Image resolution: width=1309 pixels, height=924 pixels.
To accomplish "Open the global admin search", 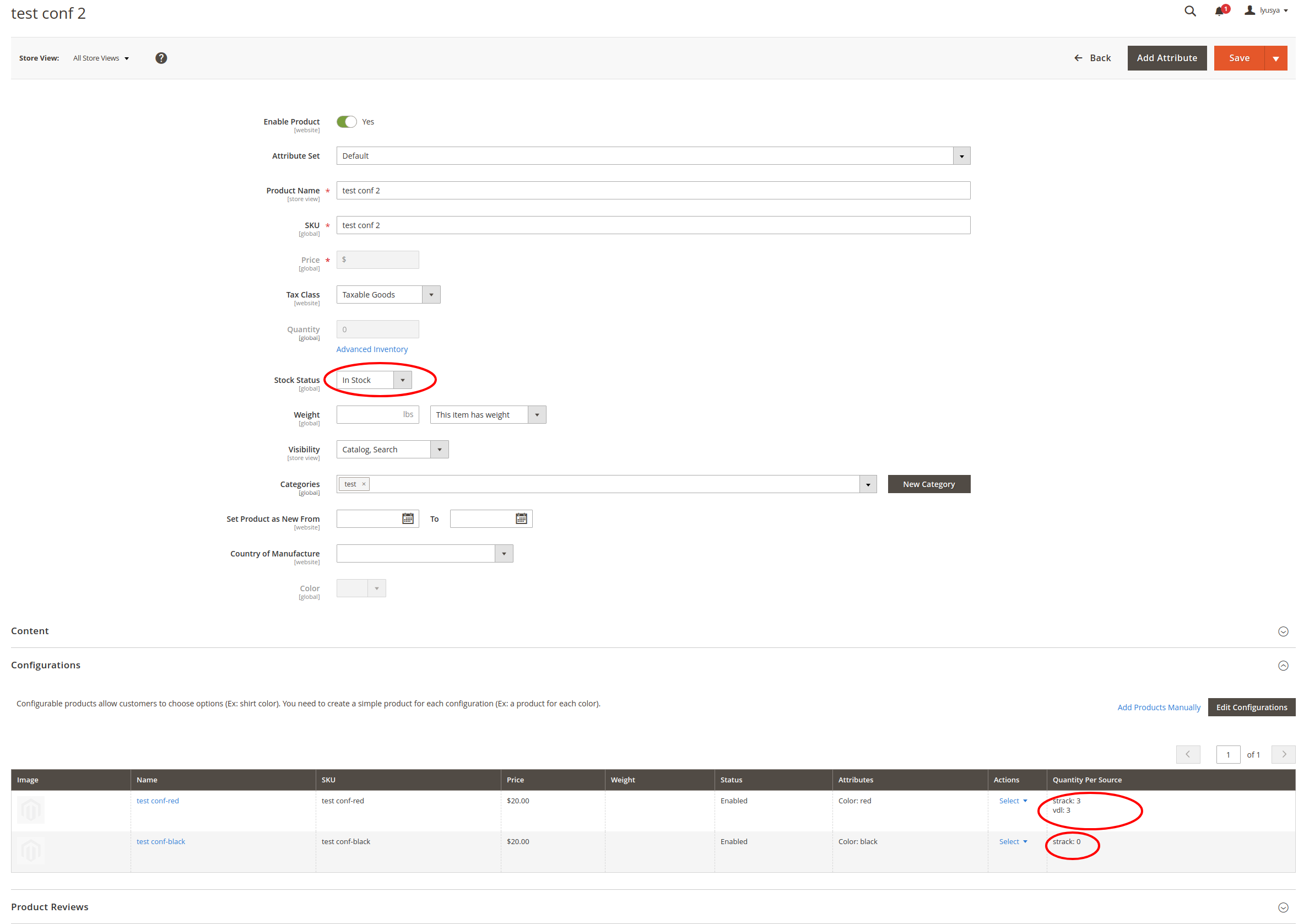I will pos(1190,11).
